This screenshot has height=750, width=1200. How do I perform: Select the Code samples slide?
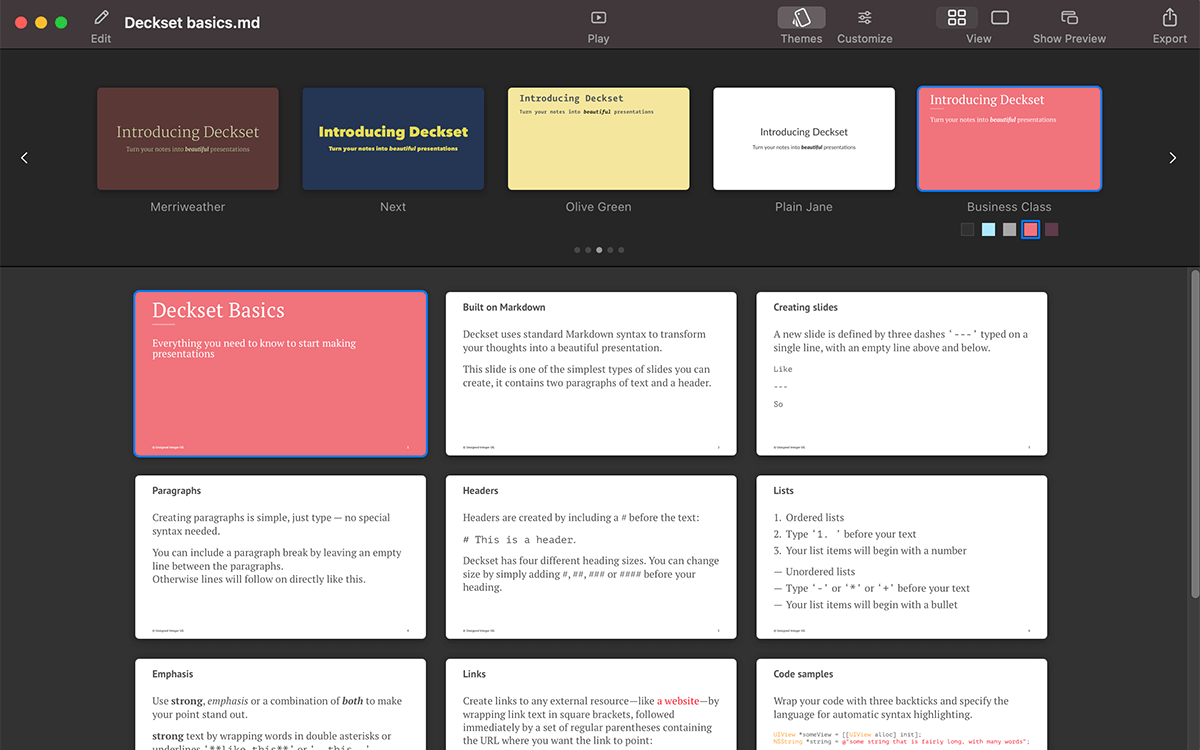click(x=902, y=704)
